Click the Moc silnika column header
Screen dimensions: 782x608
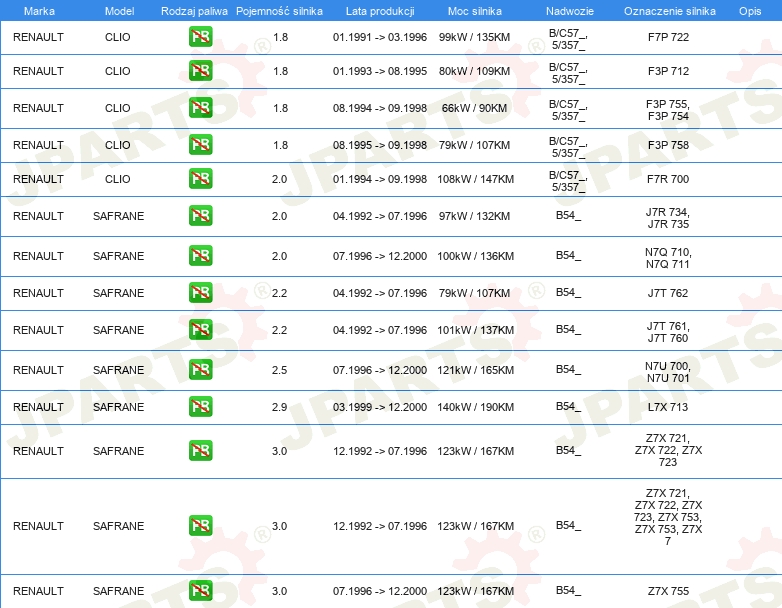click(475, 11)
